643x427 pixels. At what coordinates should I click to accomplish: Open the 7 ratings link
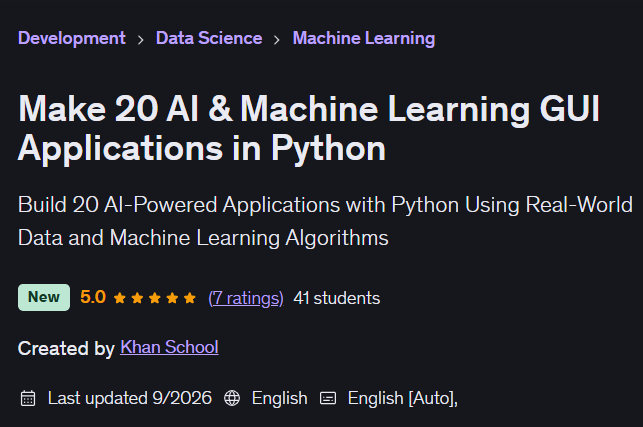[x=246, y=298]
